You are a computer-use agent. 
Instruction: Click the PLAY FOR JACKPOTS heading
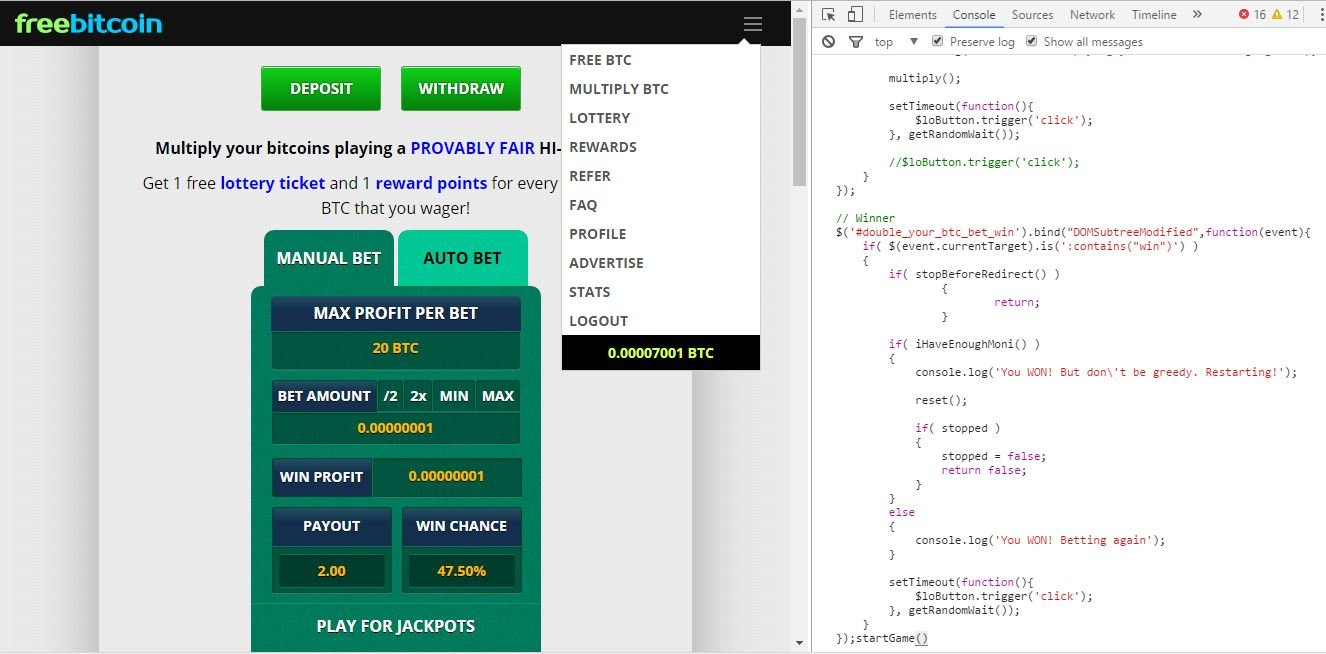[x=396, y=626]
